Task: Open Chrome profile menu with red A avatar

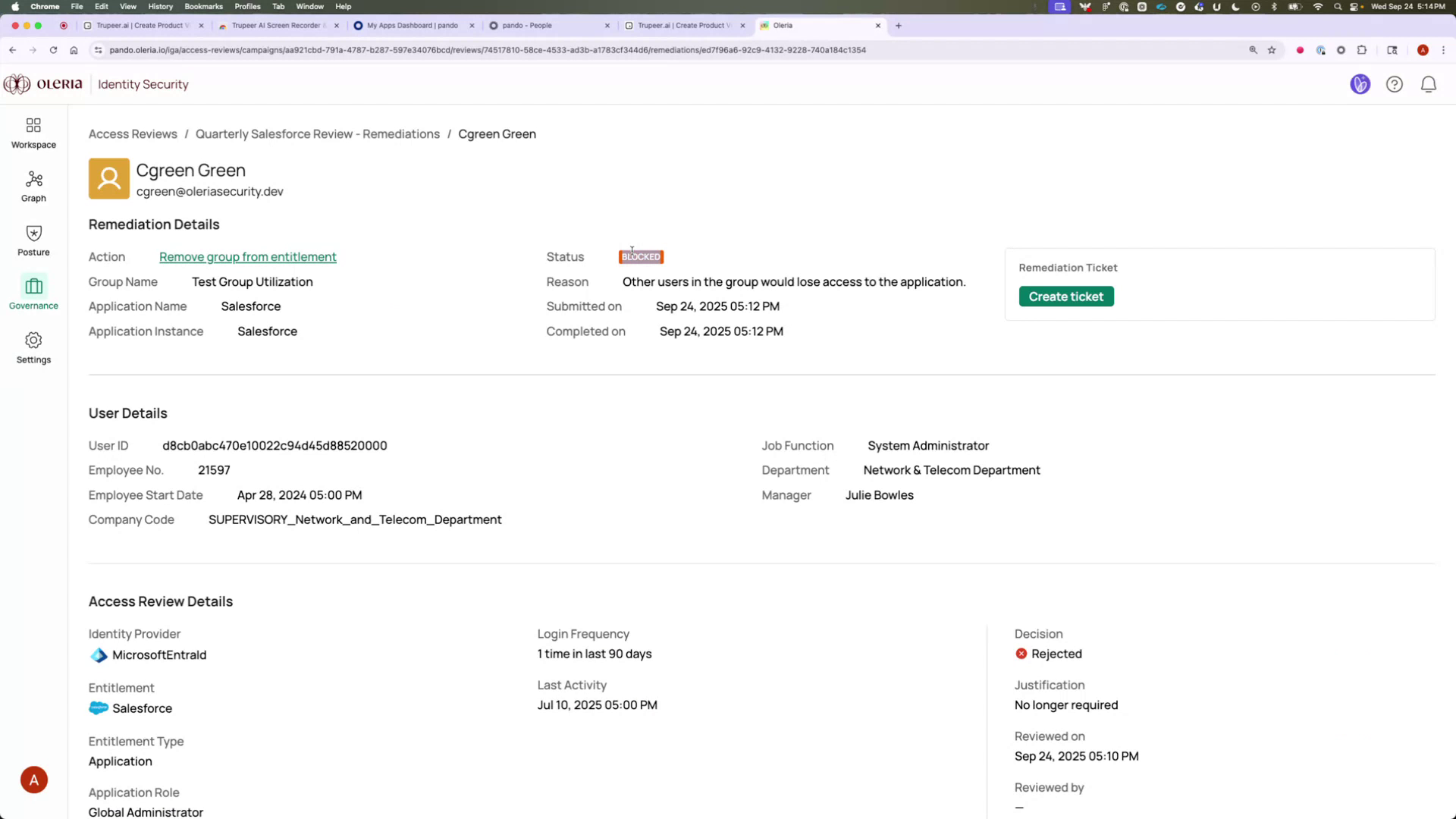Action: click(1423, 50)
